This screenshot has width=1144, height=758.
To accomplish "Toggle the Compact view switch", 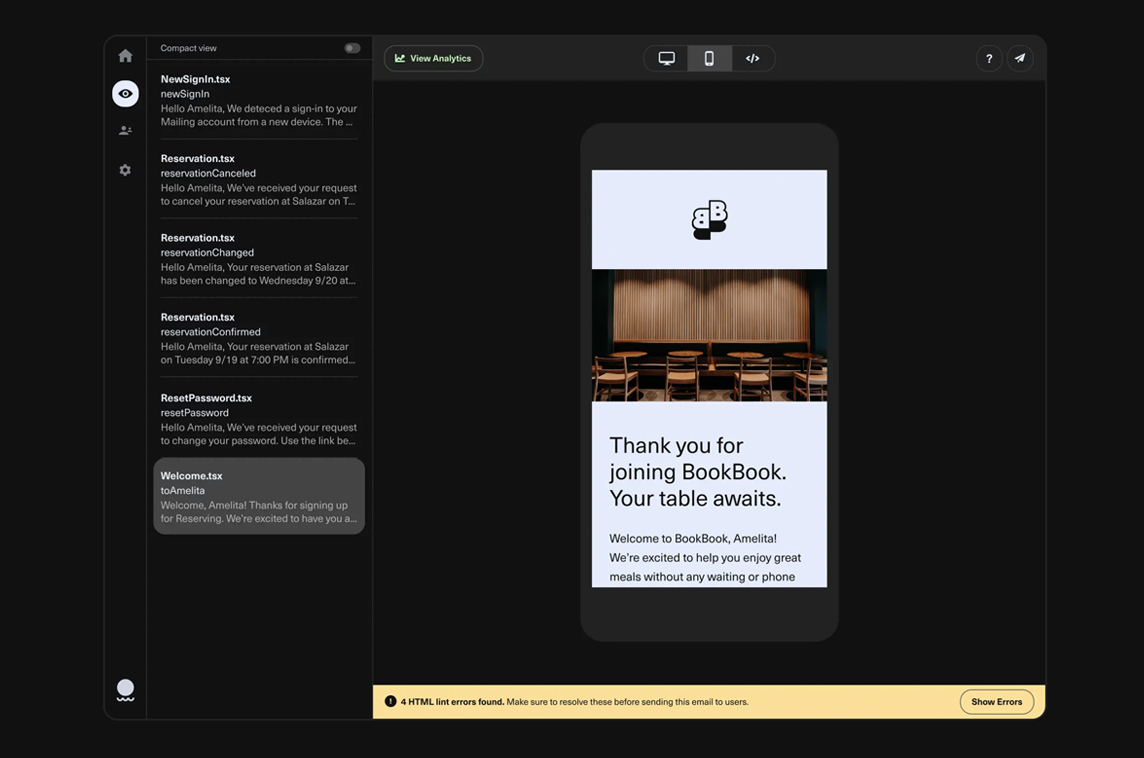I will coord(352,48).
